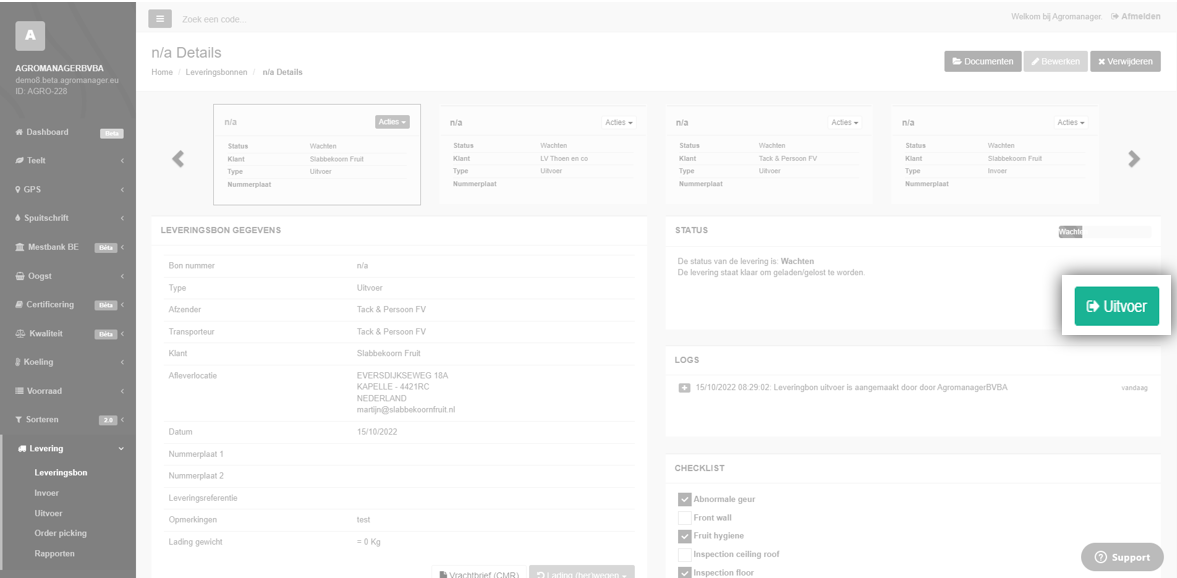This screenshot has height=578, width=1177.
Task: Click the left carousel arrow
Action: click(x=178, y=158)
